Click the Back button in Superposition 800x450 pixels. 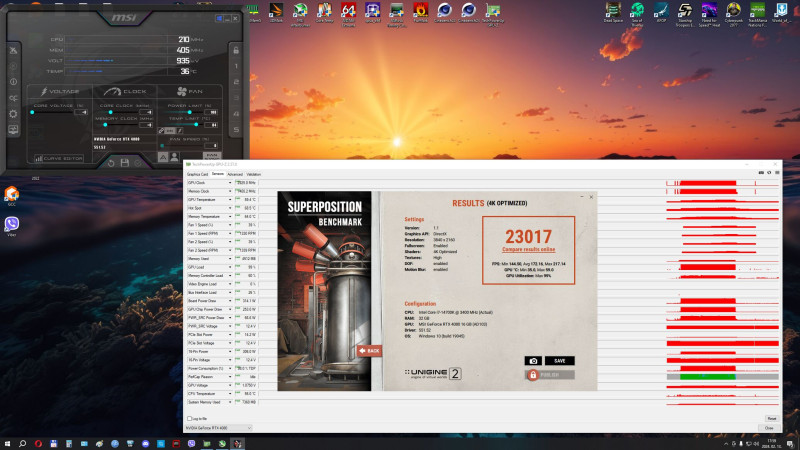(x=369, y=351)
